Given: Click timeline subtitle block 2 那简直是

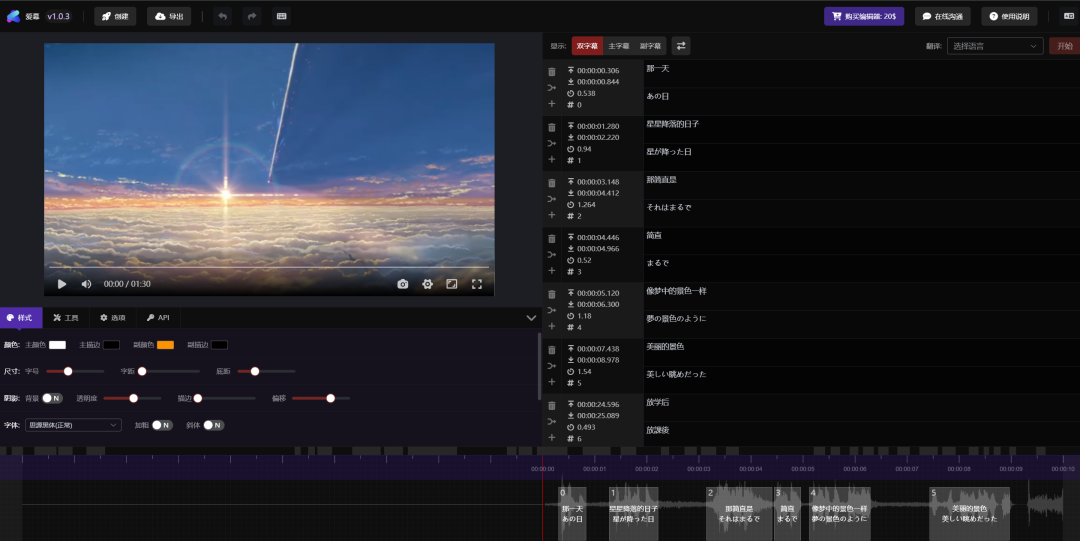Looking at the screenshot, I should coord(739,513).
